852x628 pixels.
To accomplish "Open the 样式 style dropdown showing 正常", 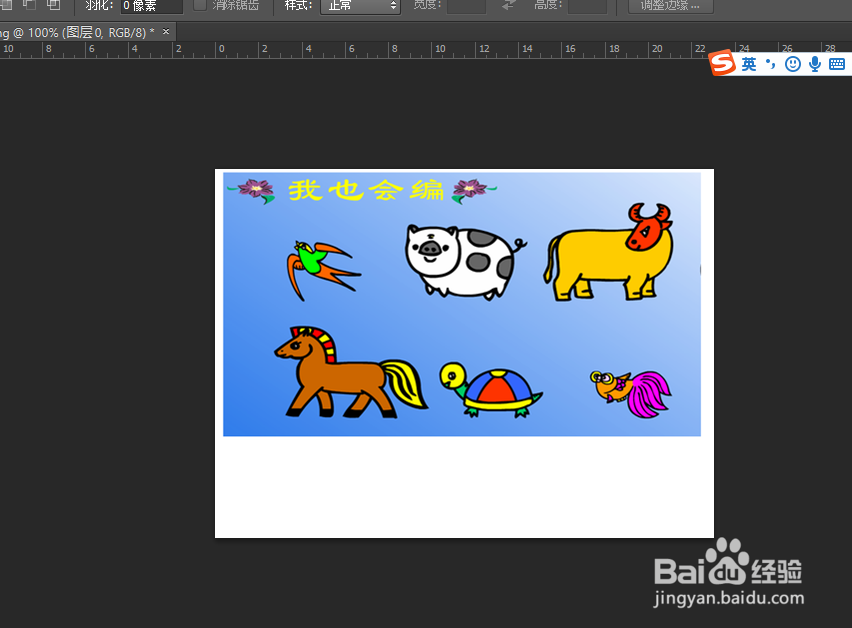I will pos(360,5).
